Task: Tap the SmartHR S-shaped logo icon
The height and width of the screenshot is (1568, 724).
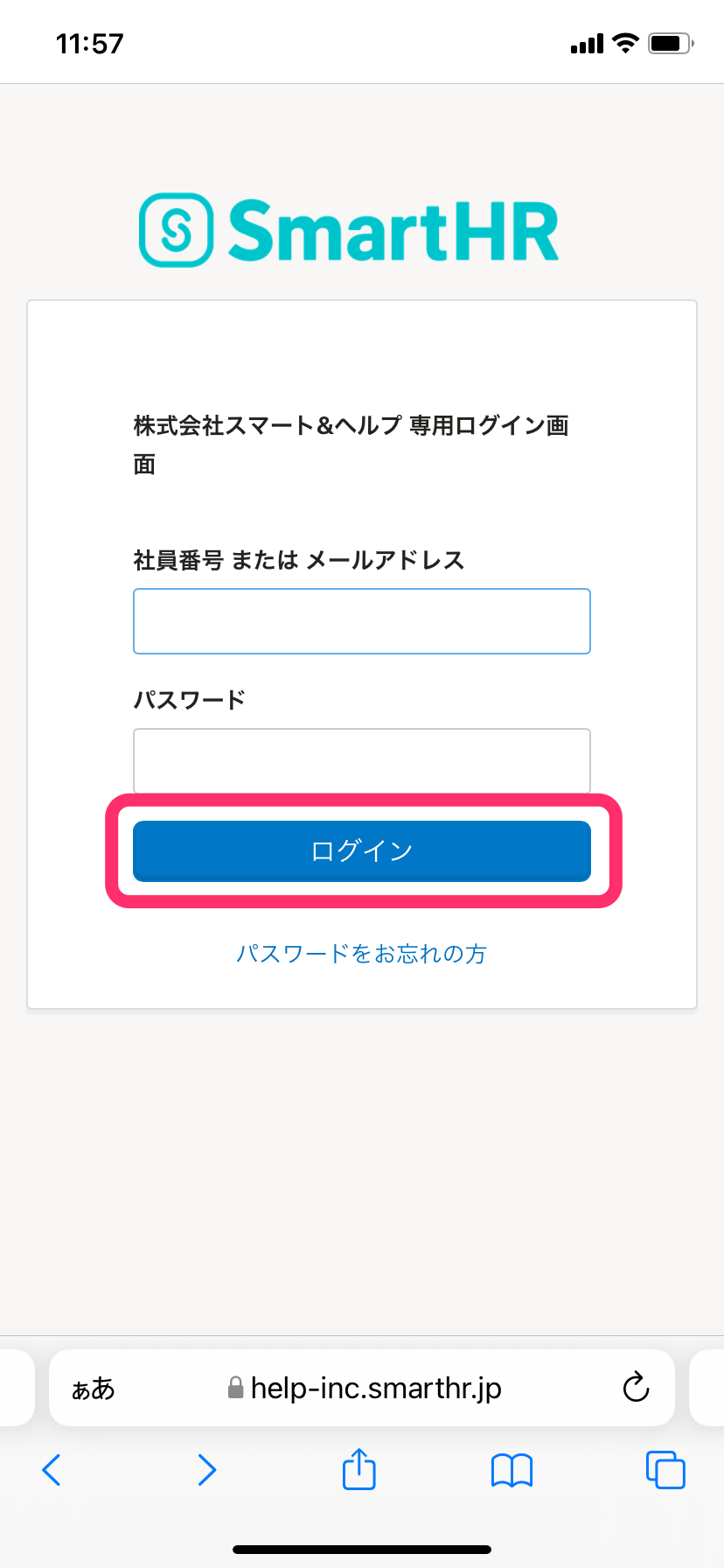Action: point(176,230)
